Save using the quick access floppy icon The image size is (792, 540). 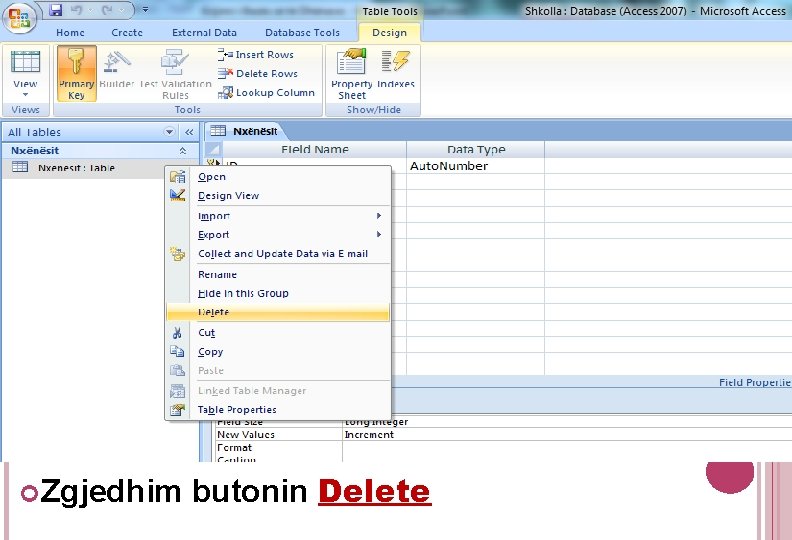pyautogui.click(x=55, y=10)
